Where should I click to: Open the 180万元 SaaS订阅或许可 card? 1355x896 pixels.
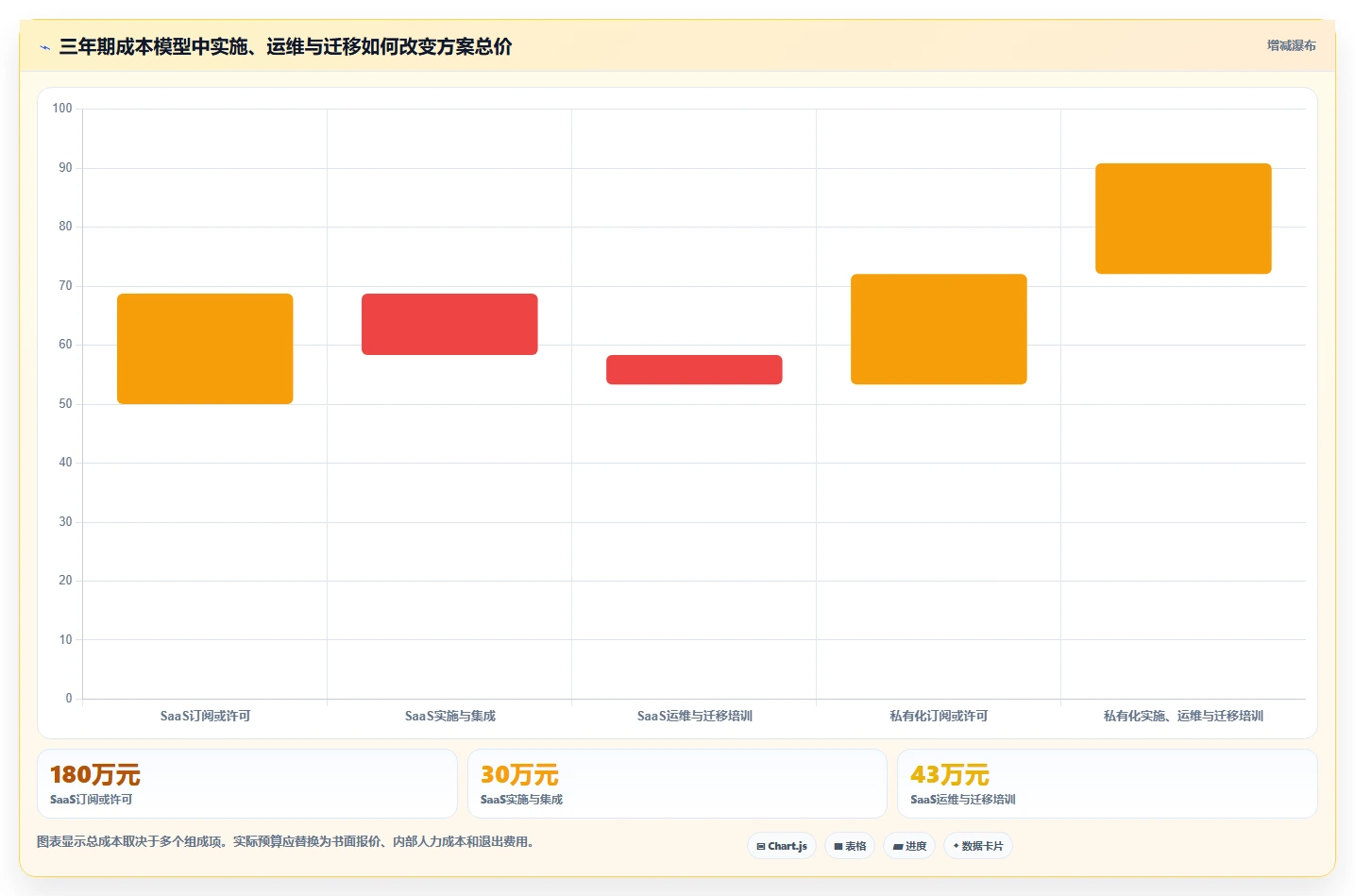tap(247, 784)
